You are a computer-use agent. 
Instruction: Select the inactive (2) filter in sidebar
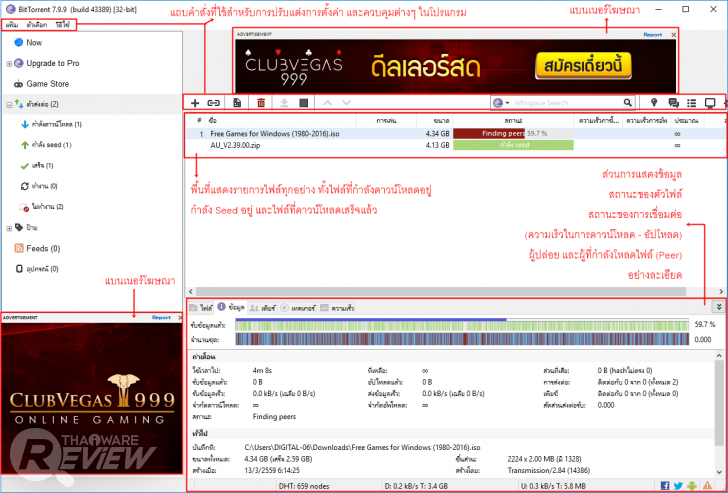pos(47,207)
